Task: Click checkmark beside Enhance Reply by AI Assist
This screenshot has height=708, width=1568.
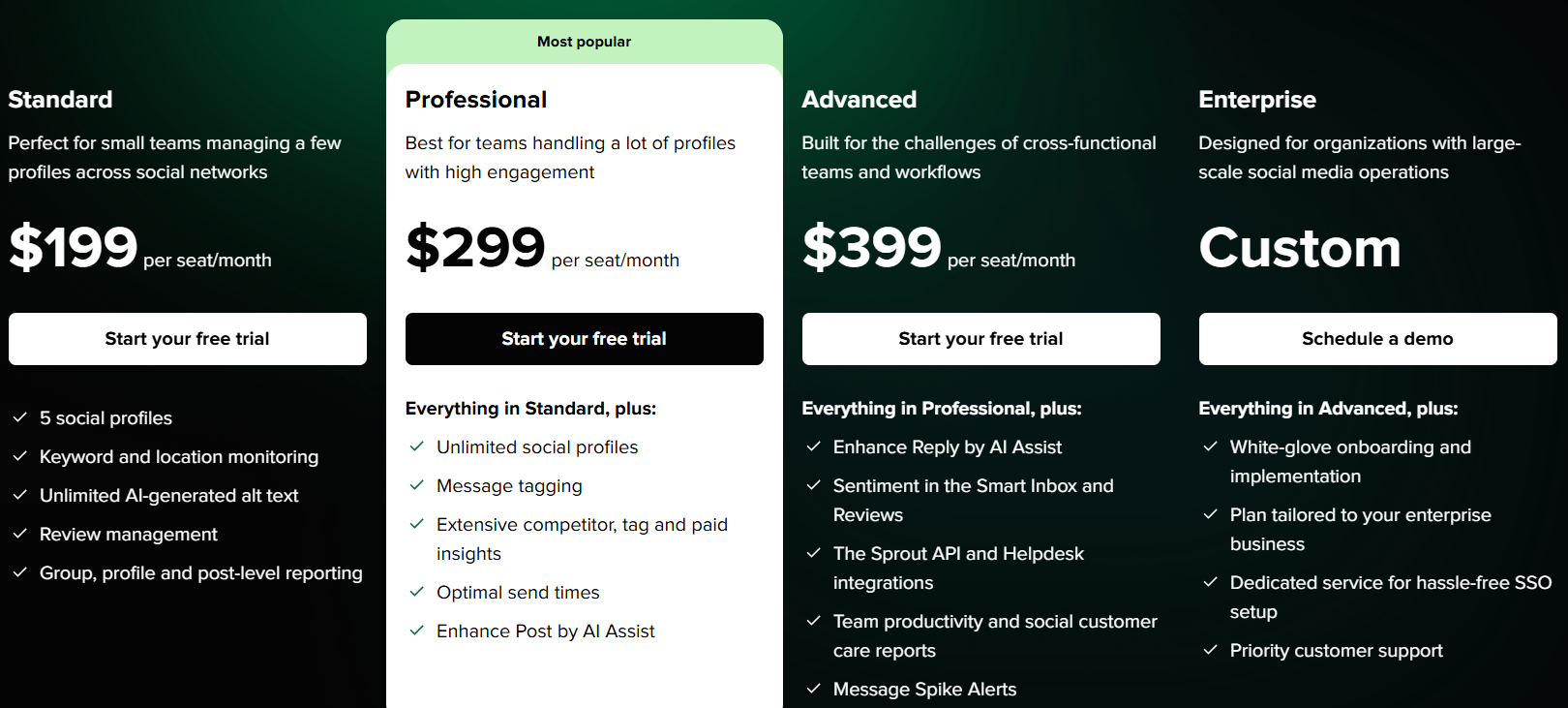Action: (814, 446)
